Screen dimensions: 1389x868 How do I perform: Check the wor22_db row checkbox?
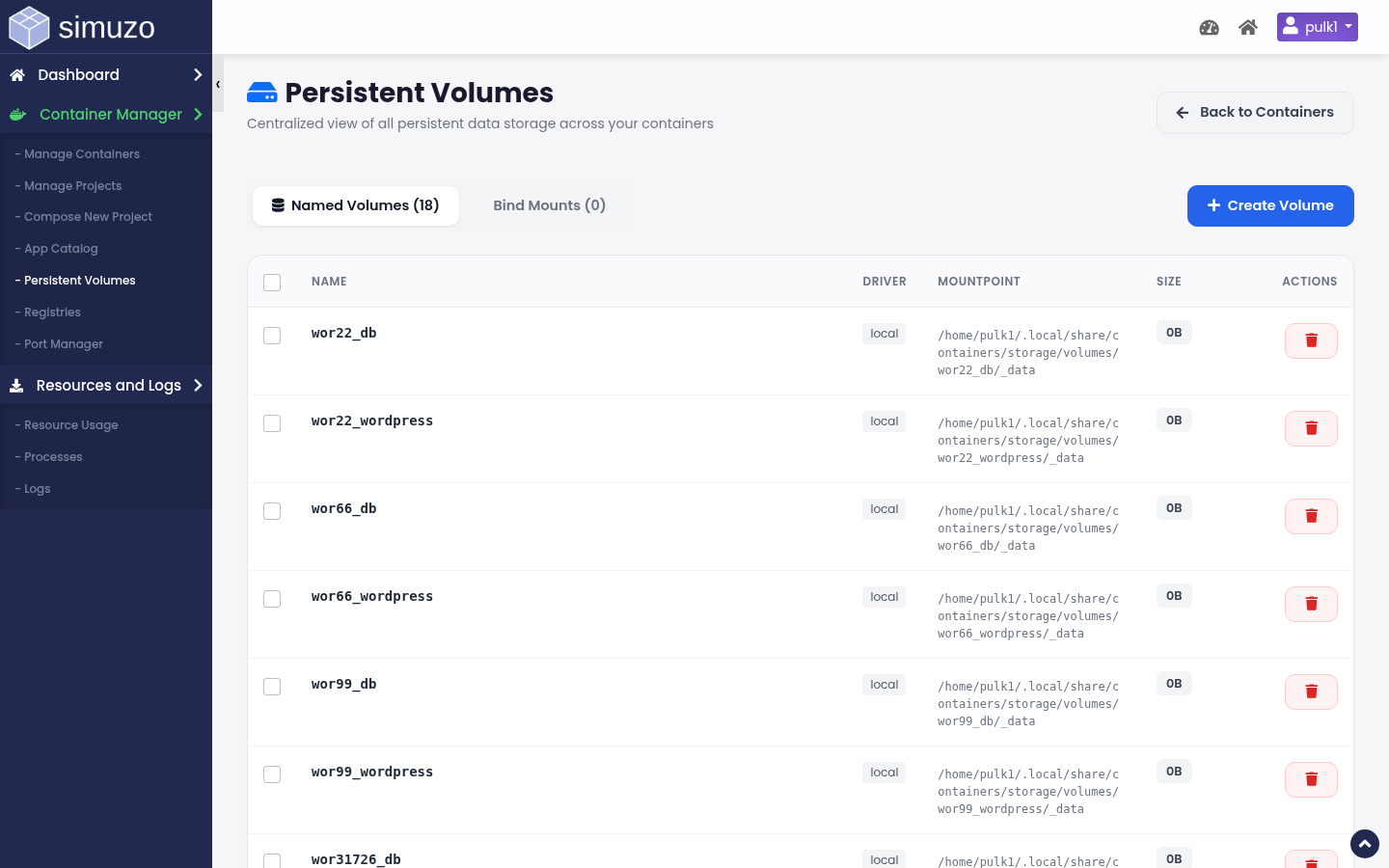[x=272, y=336]
